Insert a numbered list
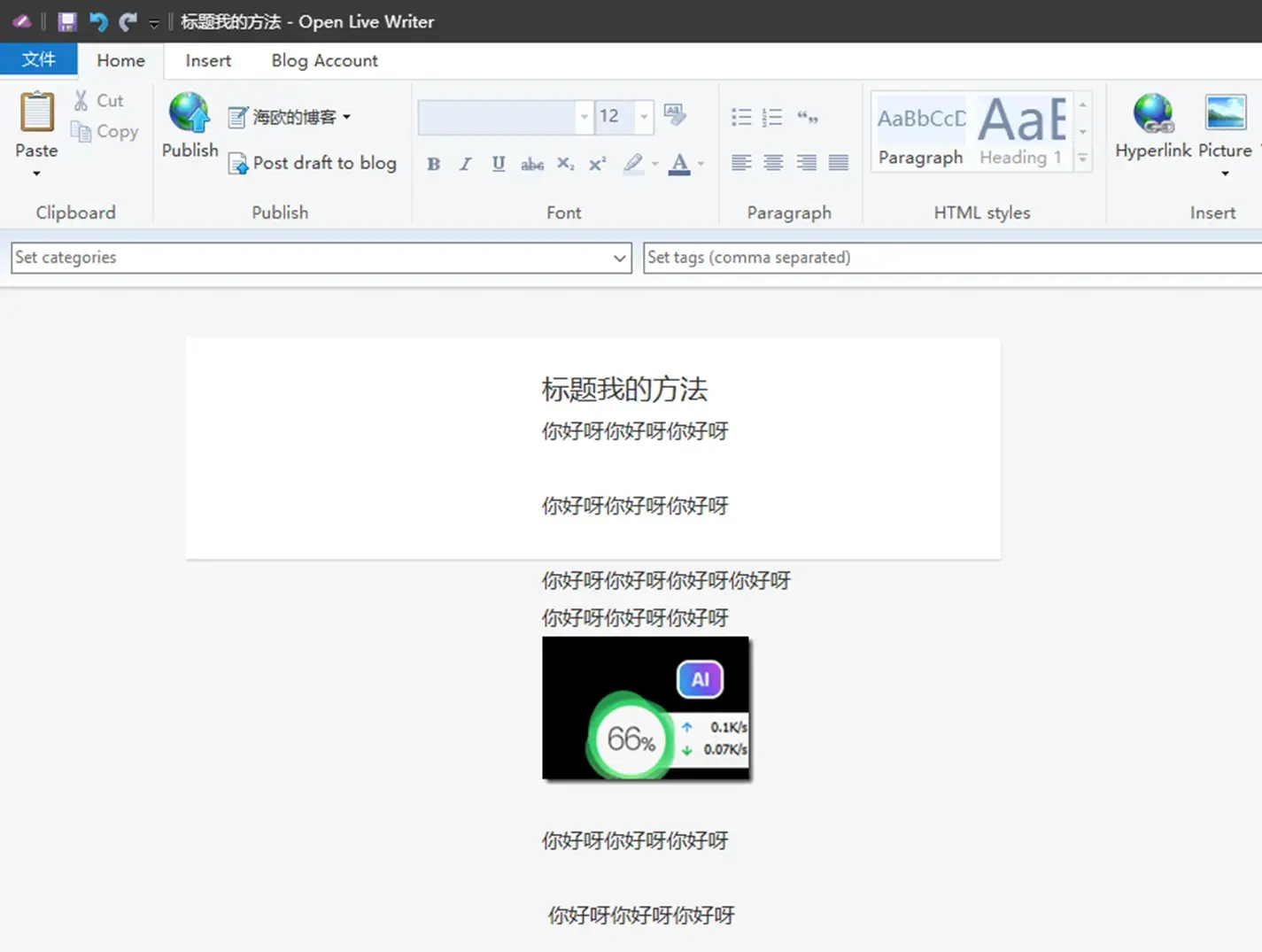1262x952 pixels. (x=771, y=116)
